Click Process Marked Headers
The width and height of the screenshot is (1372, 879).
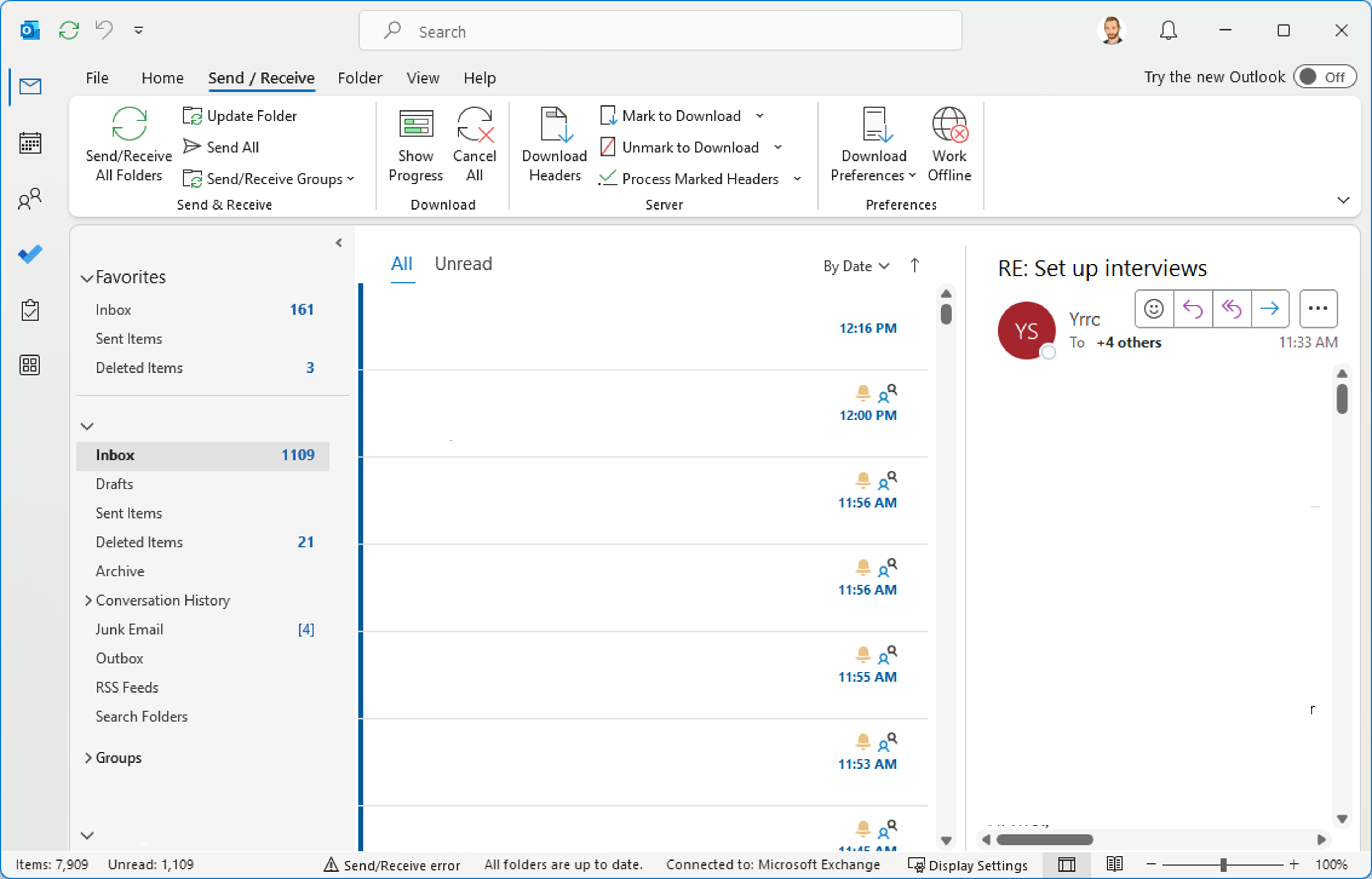tap(688, 179)
